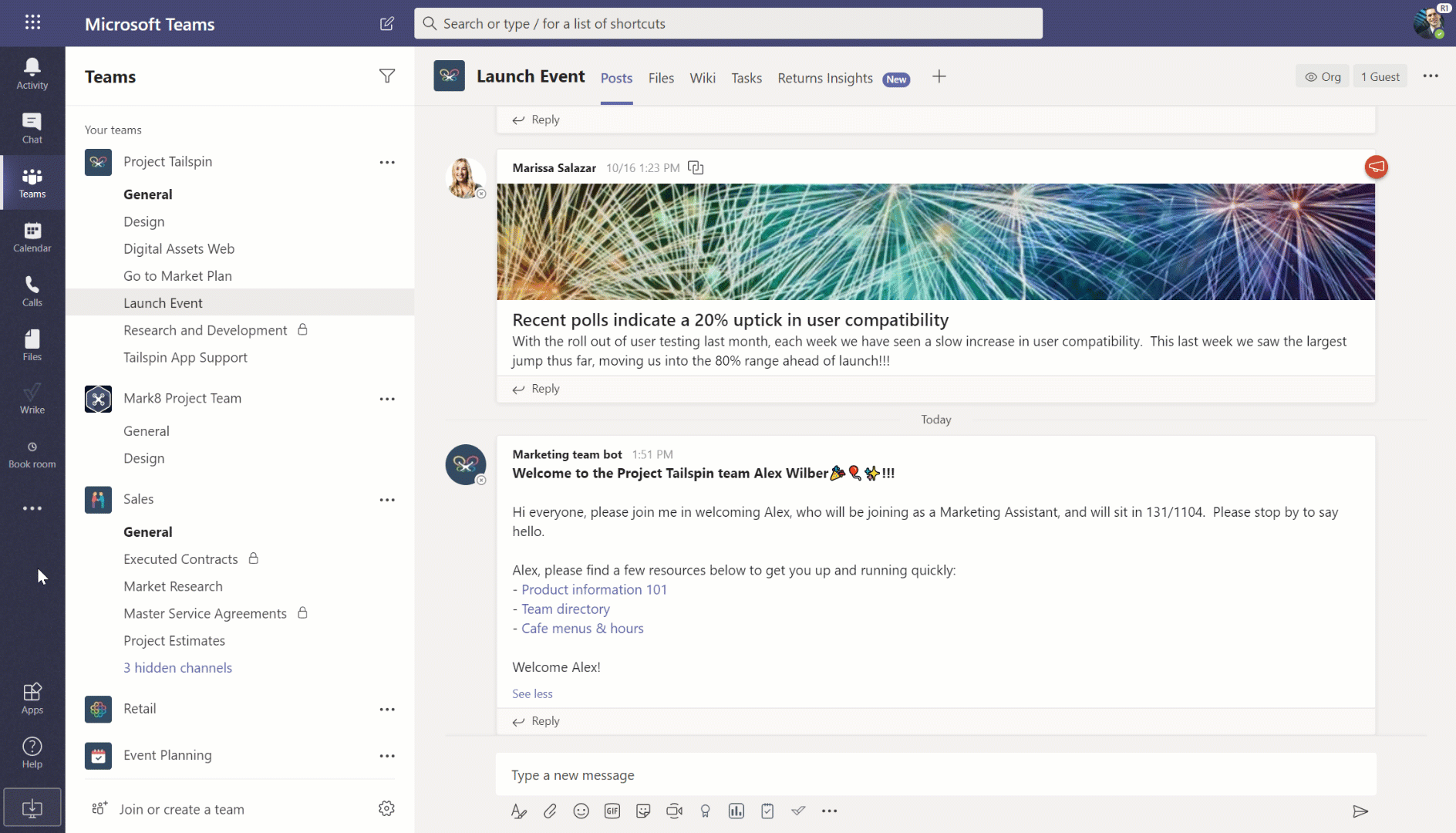Open the Teams sidebar view

(x=32, y=182)
